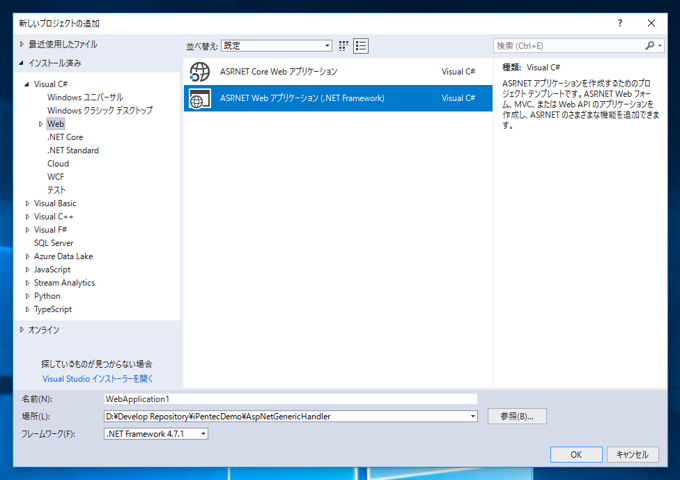Expand the Azure Data Lake node
The width and height of the screenshot is (680, 480).
tap(27, 257)
